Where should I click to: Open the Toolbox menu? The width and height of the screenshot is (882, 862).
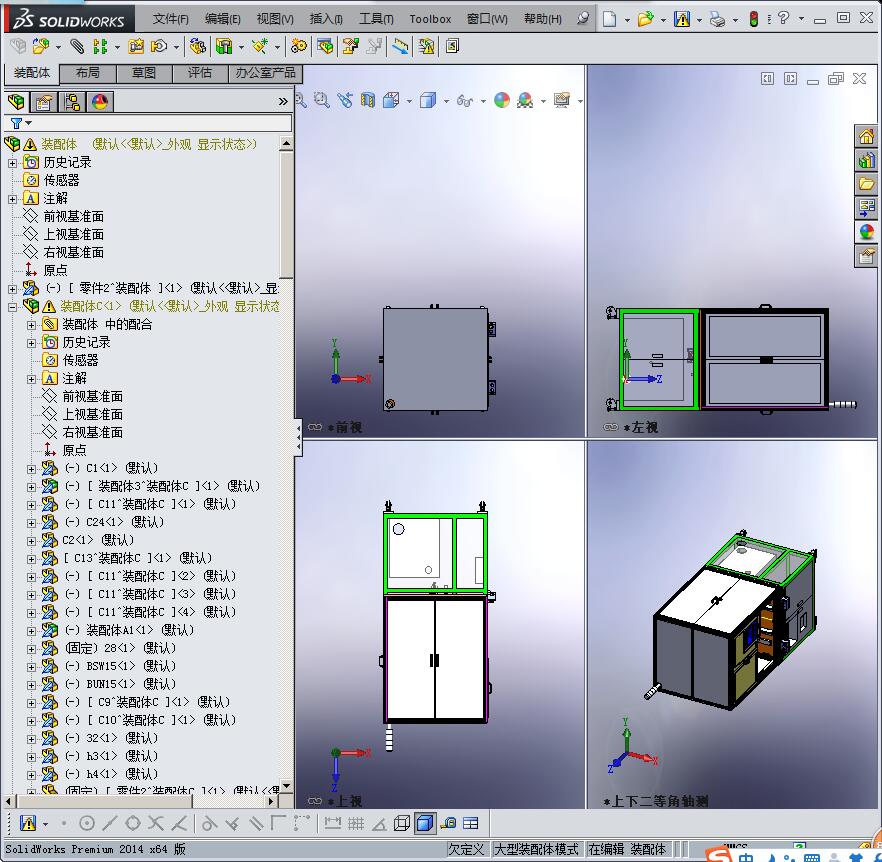[x=430, y=19]
